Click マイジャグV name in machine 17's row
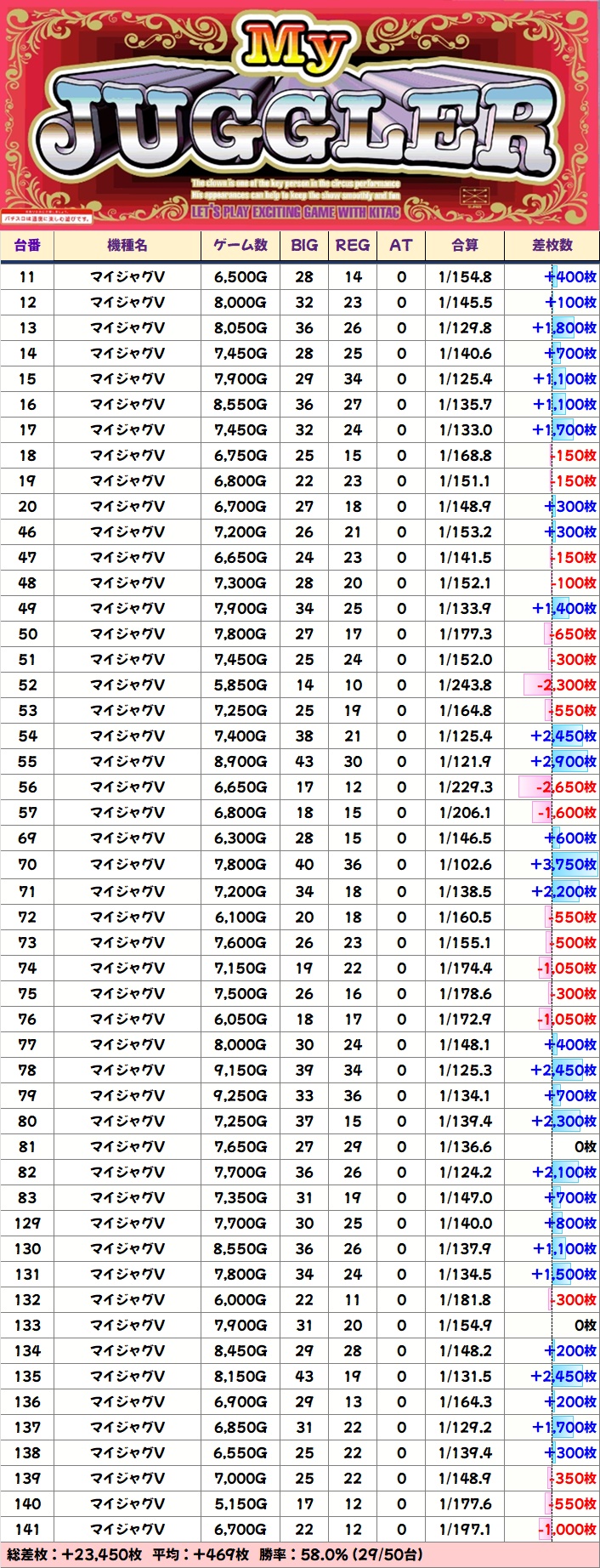Image resolution: width=600 pixels, height=1568 pixels. coord(127,430)
